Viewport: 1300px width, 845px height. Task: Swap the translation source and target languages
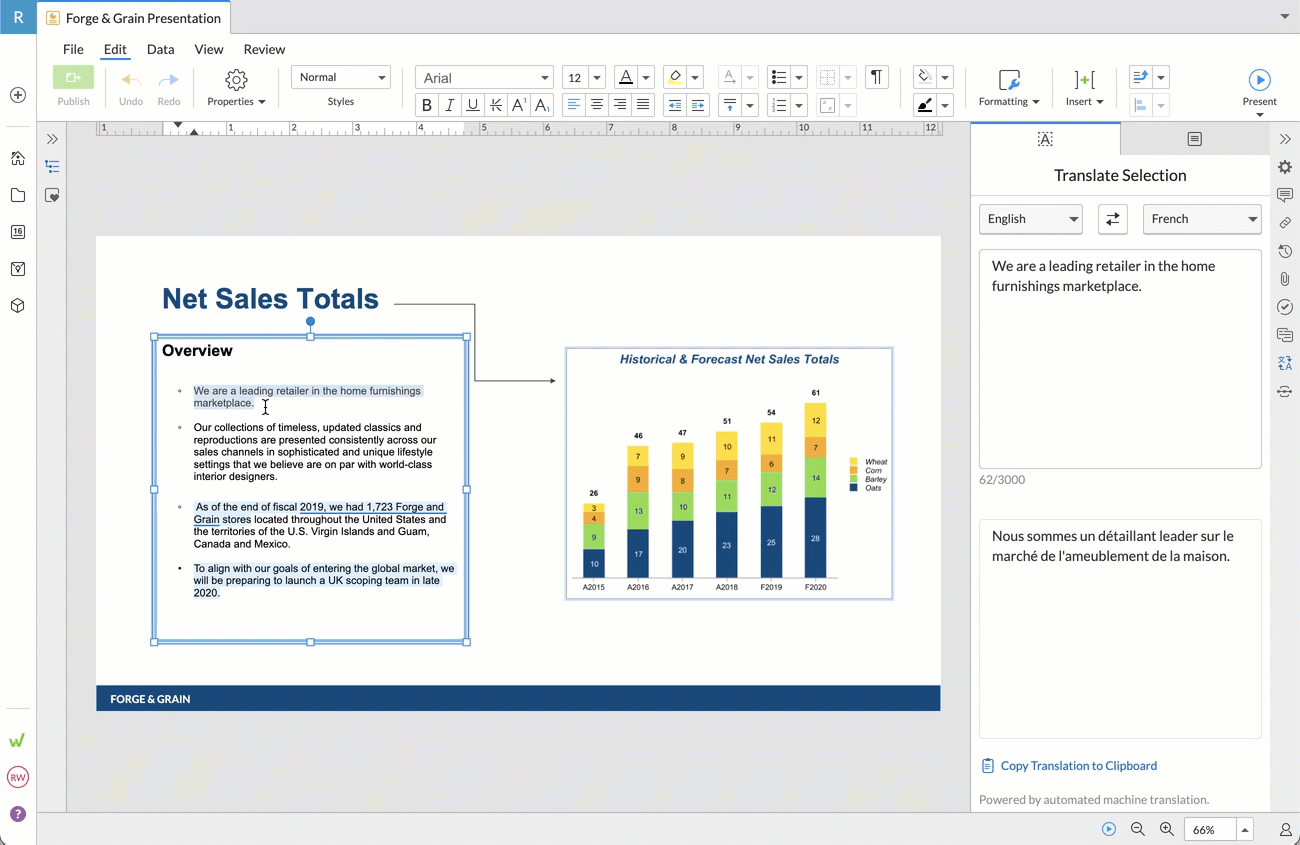[x=1113, y=219]
